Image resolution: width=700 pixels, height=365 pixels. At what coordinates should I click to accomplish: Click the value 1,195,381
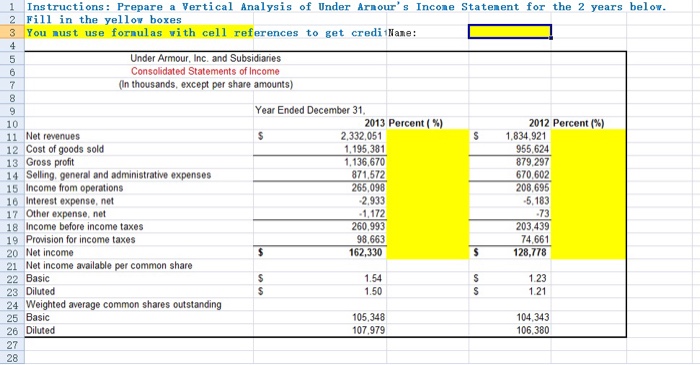coord(364,149)
